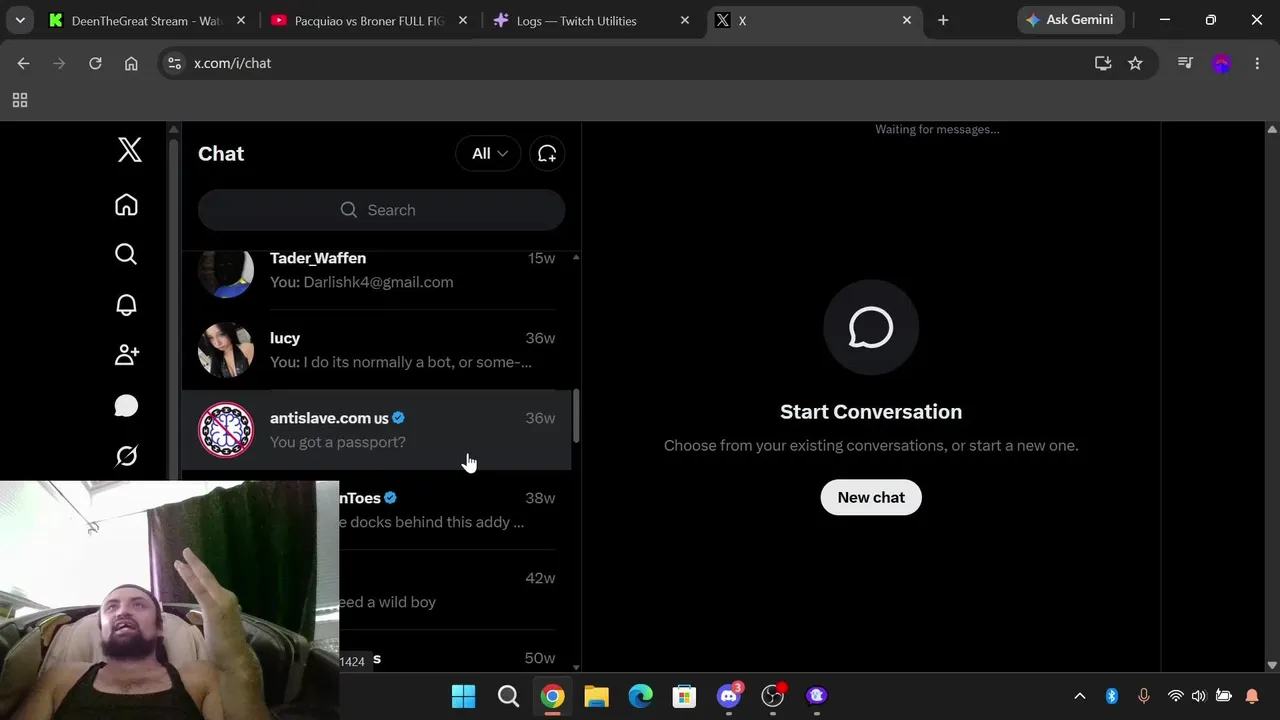This screenshot has width=1280, height=720.
Task: Open the X logo in sidebar
Action: (130, 150)
